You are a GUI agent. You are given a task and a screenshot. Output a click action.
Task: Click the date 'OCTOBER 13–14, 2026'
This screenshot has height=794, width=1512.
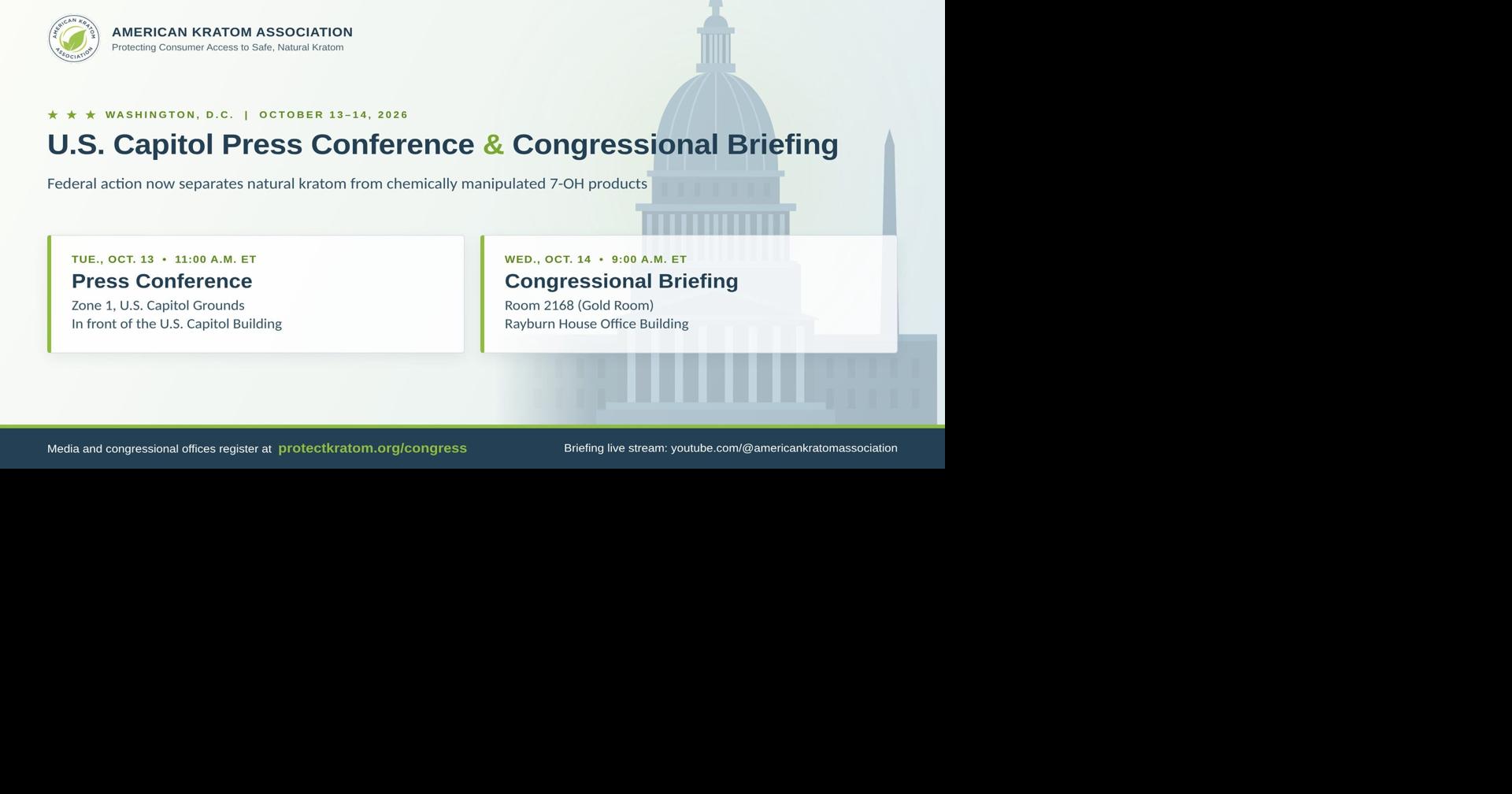tap(334, 115)
